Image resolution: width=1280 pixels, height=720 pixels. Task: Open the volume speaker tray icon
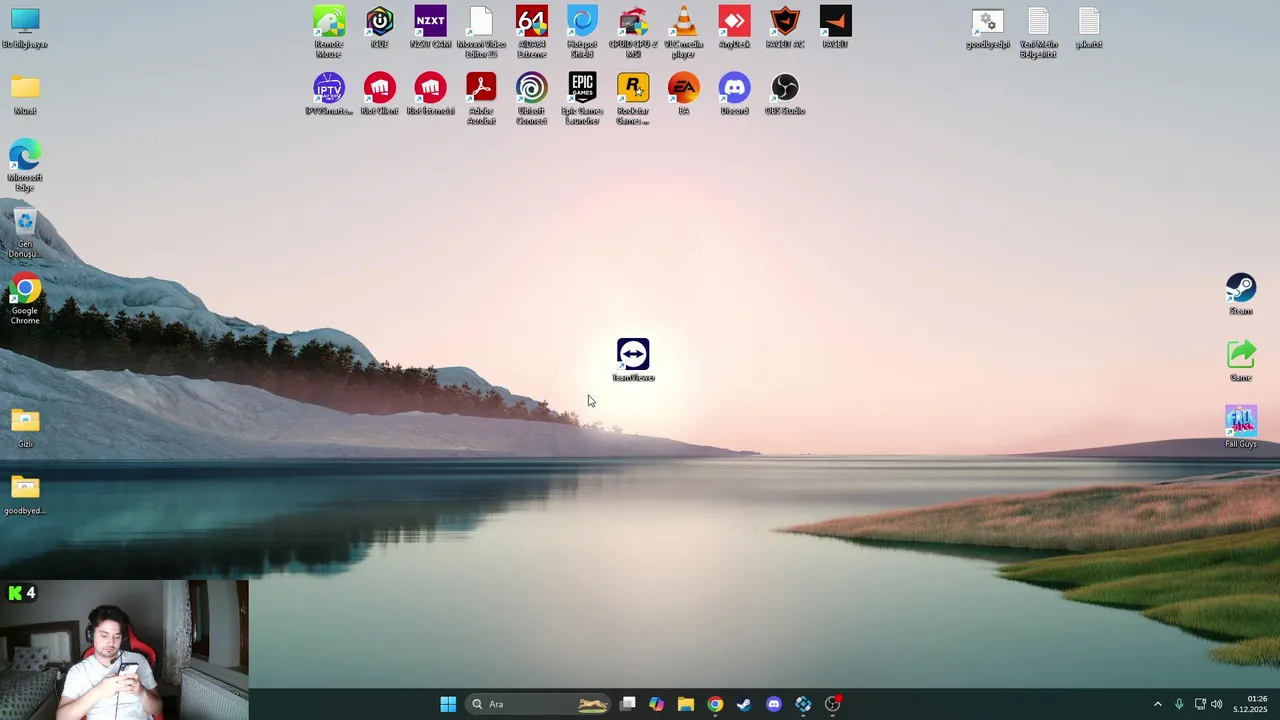1217,704
